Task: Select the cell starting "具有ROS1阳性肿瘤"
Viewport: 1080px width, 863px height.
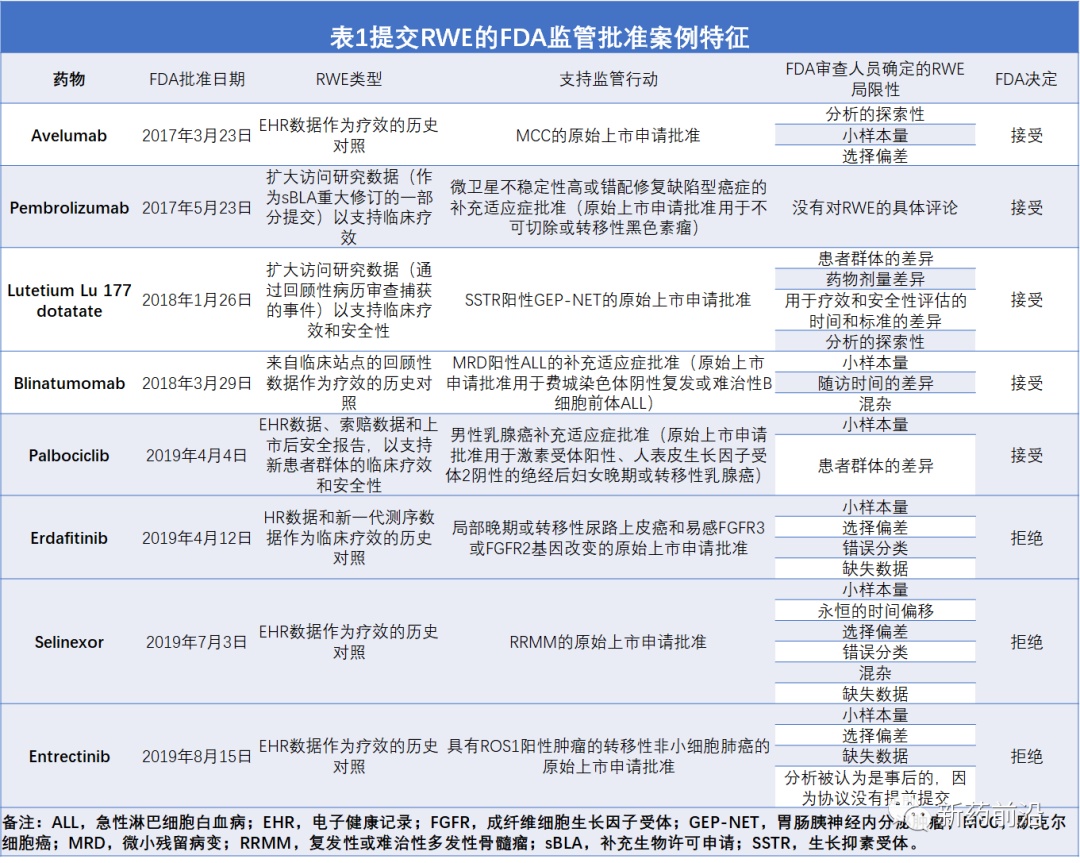Action: [x=608, y=756]
